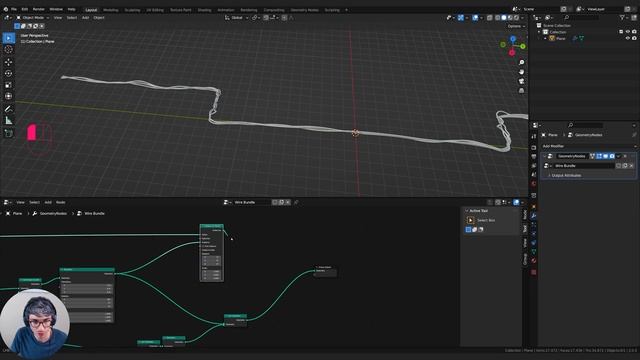Image resolution: width=640 pixels, height=360 pixels.
Task: Open the Global orientation dropdown
Action: pos(236,18)
